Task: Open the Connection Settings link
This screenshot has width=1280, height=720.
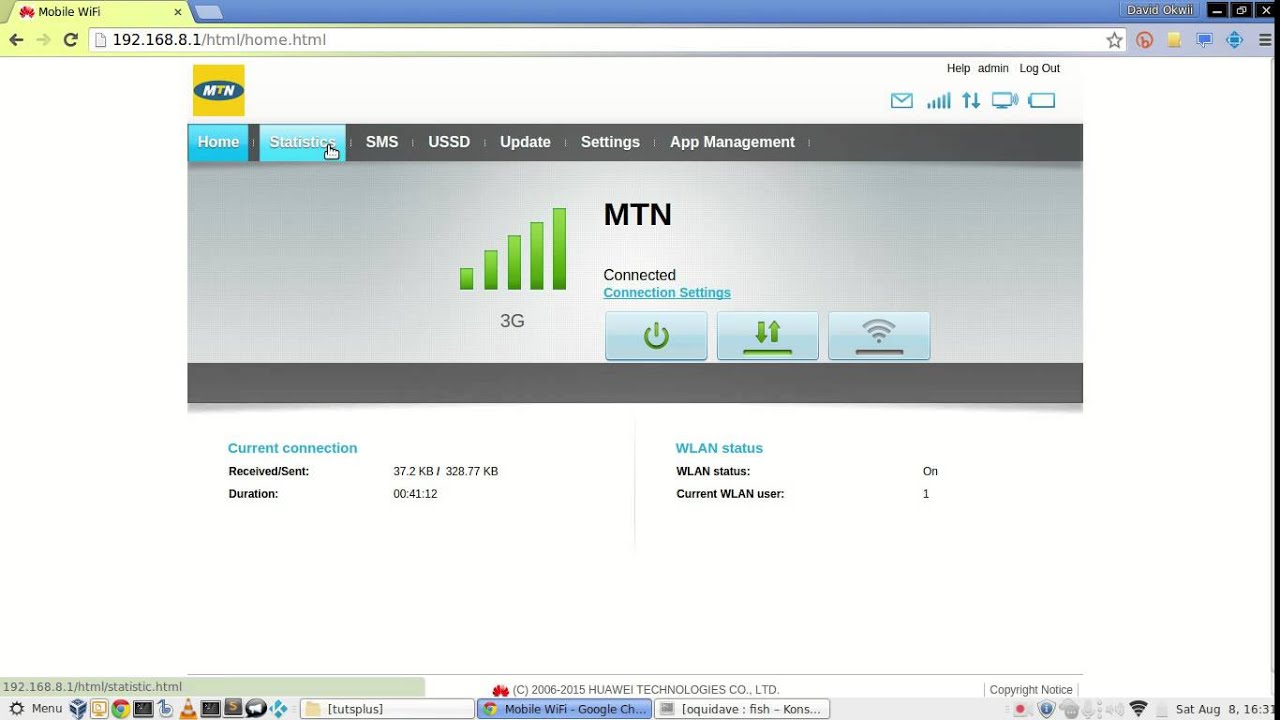Action: 667,293
